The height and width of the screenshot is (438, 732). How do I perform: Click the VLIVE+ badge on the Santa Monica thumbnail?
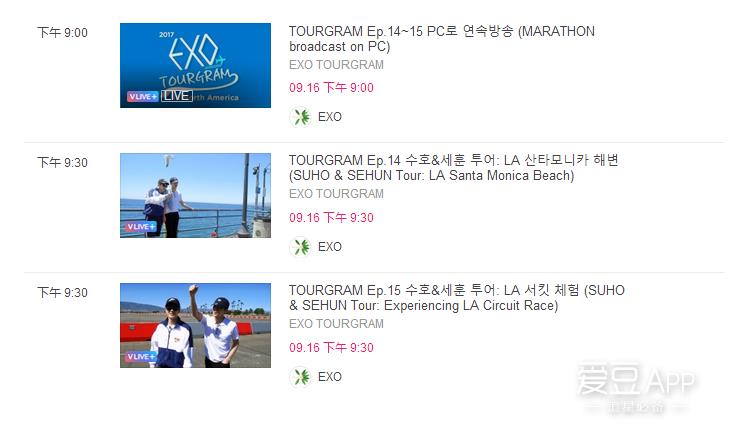pos(141,226)
